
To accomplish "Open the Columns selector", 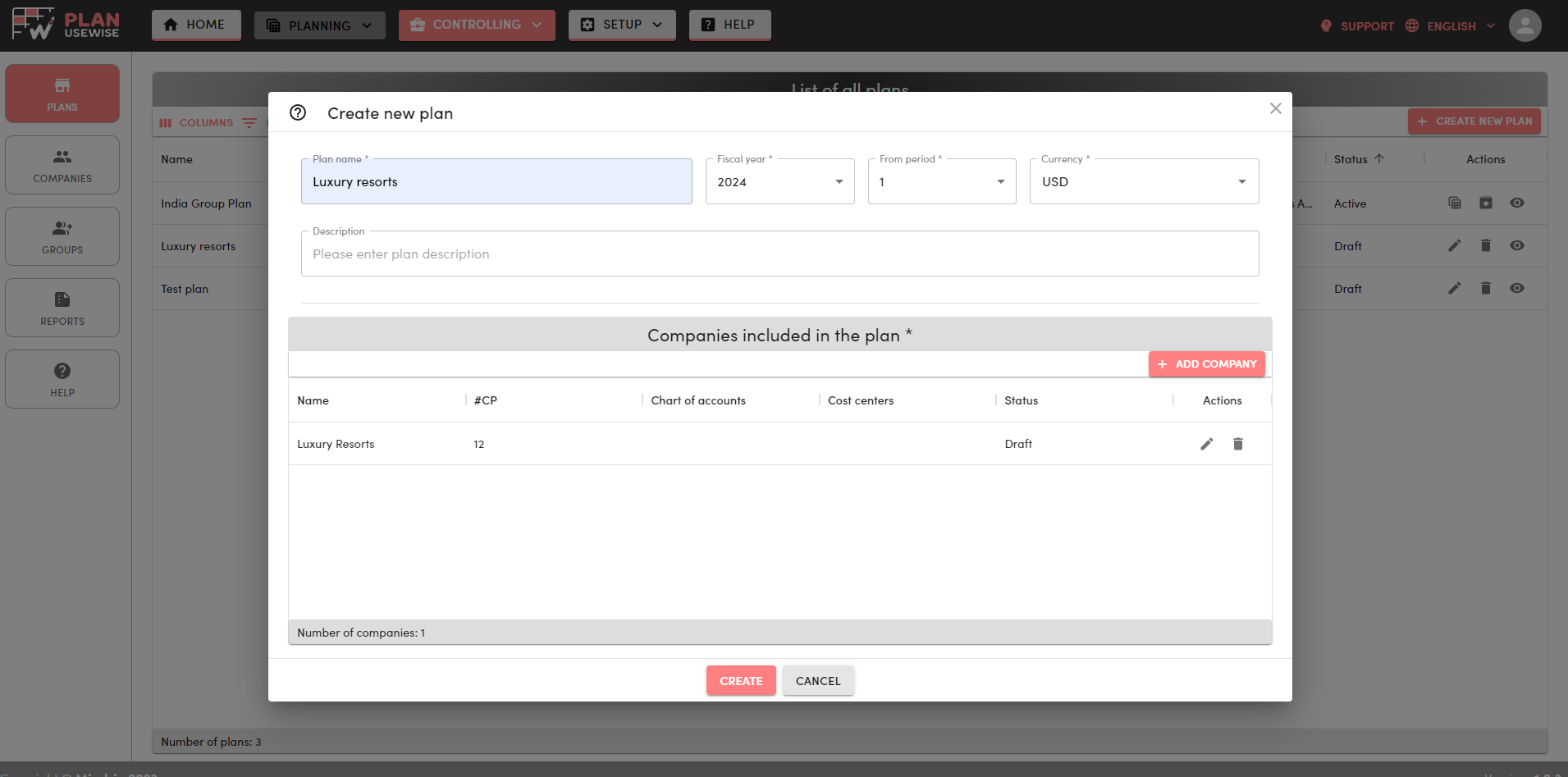I will click(x=196, y=122).
